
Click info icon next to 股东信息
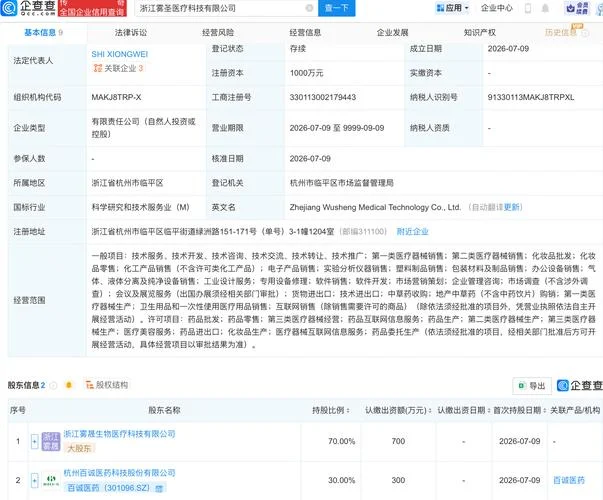pyautogui.click(x=53, y=385)
